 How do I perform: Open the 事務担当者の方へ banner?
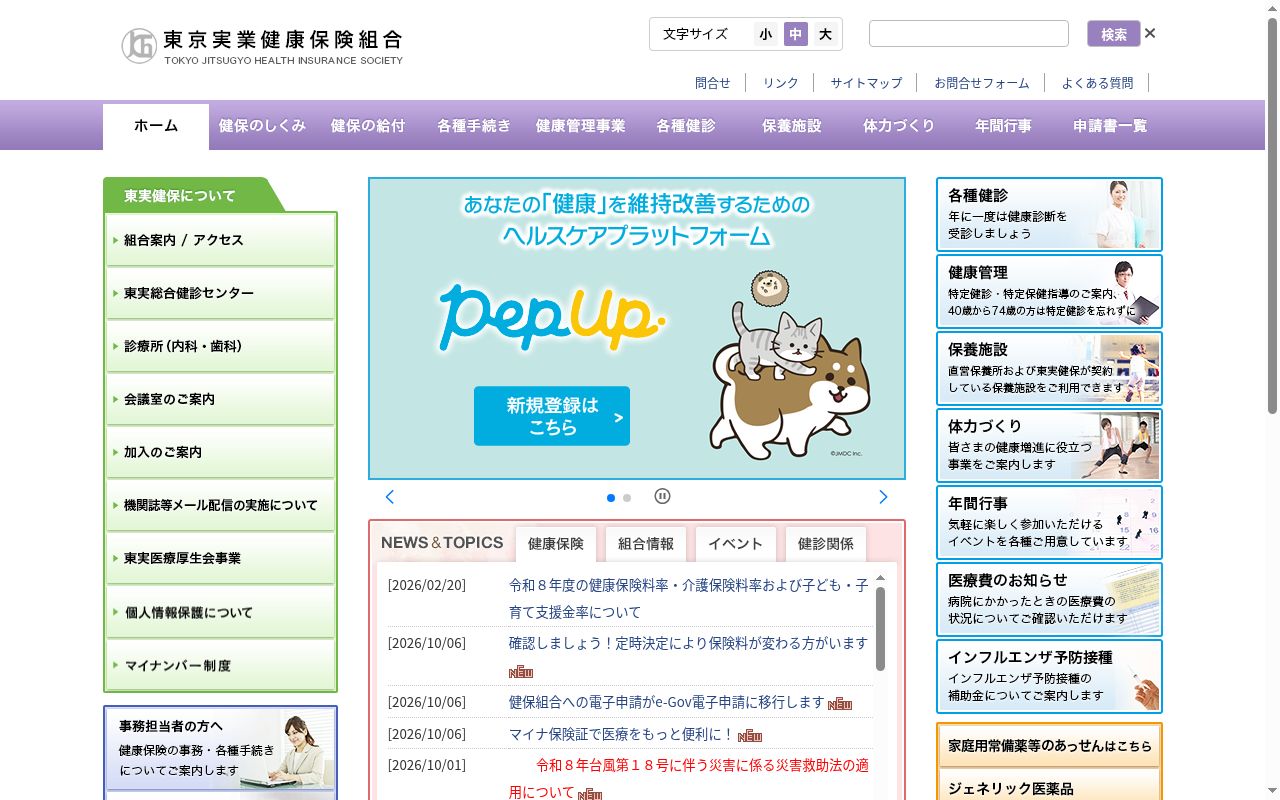coord(220,750)
